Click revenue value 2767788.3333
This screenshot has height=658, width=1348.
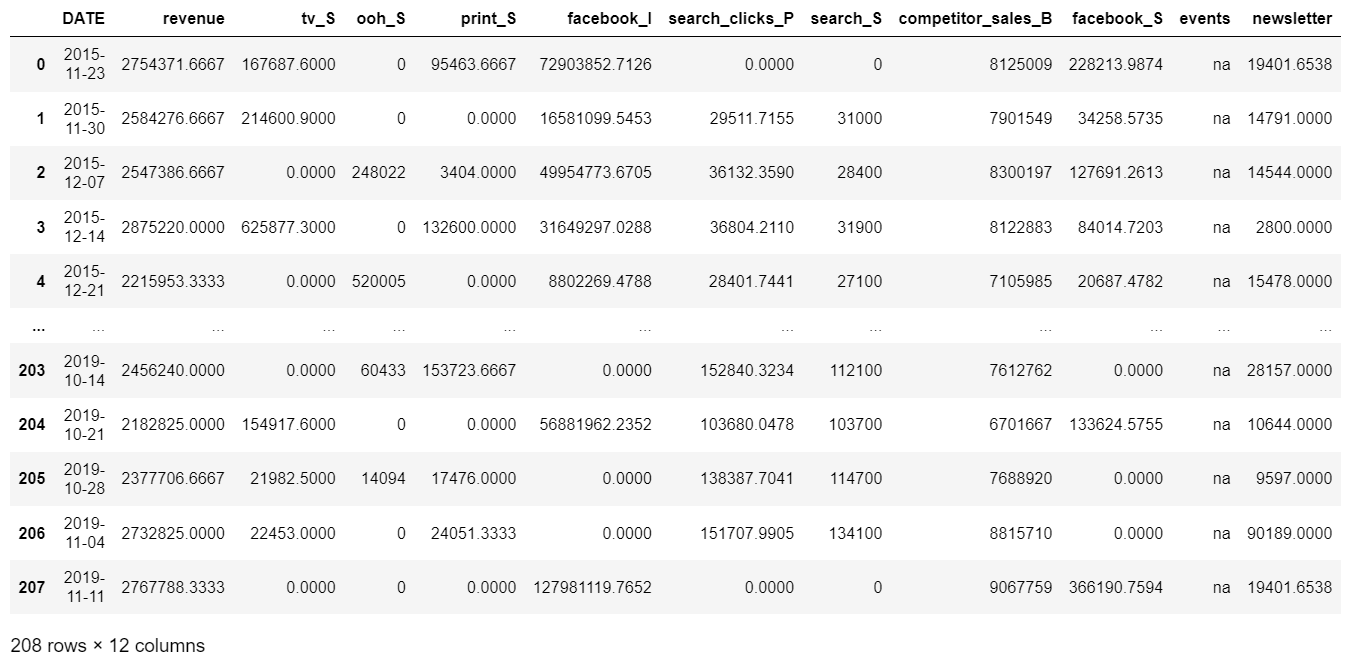tap(173, 587)
